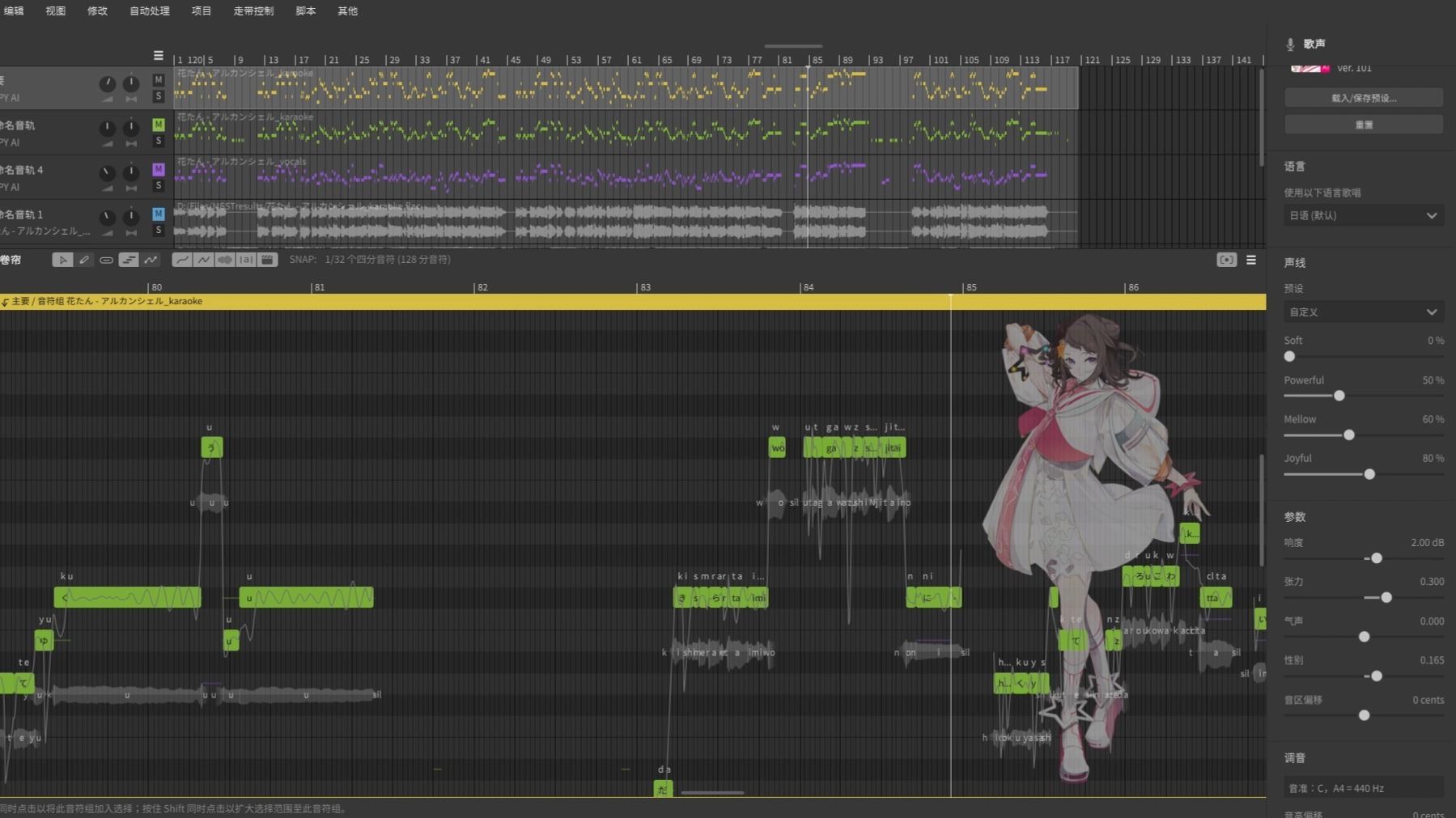Select the oval-shaped tool next to the pencil
This screenshot has width=1456, height=818.
point(106,260)
